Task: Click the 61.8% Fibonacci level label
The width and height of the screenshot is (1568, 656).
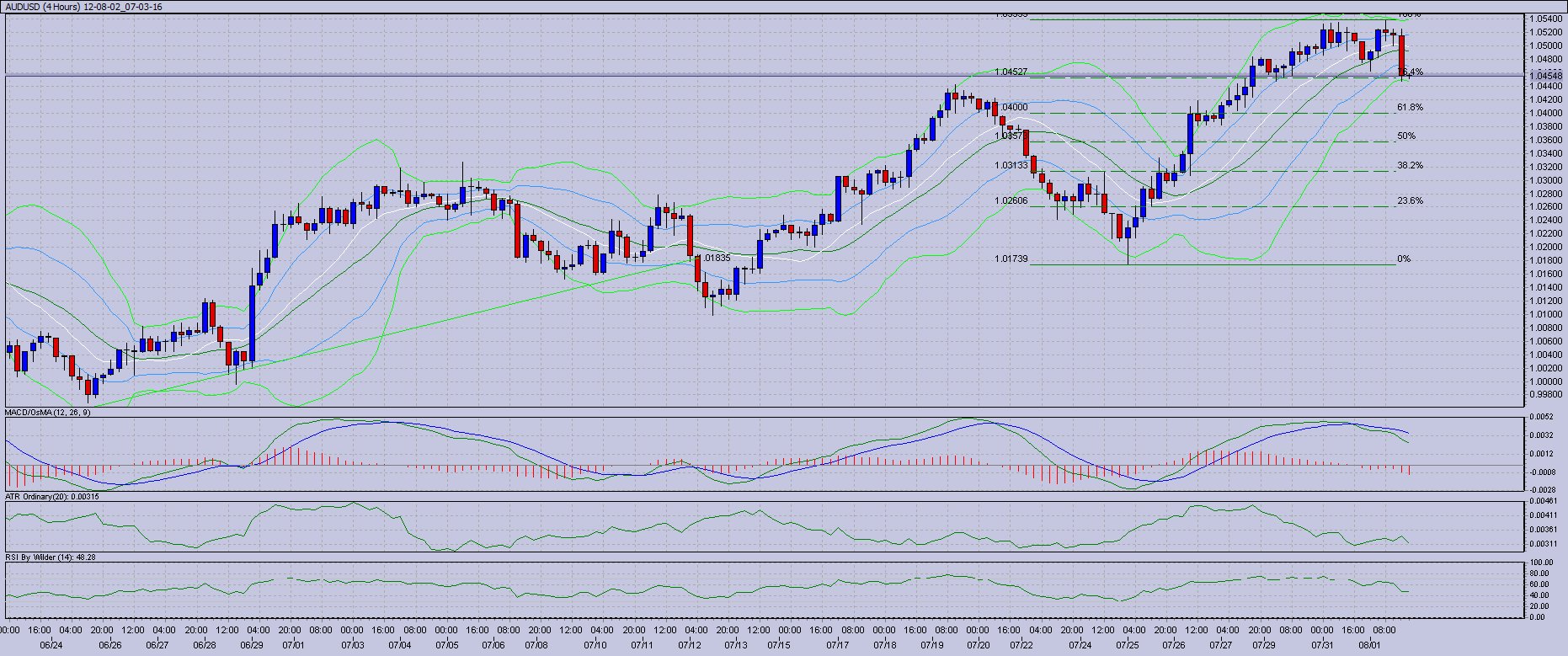Action: 1410,108
